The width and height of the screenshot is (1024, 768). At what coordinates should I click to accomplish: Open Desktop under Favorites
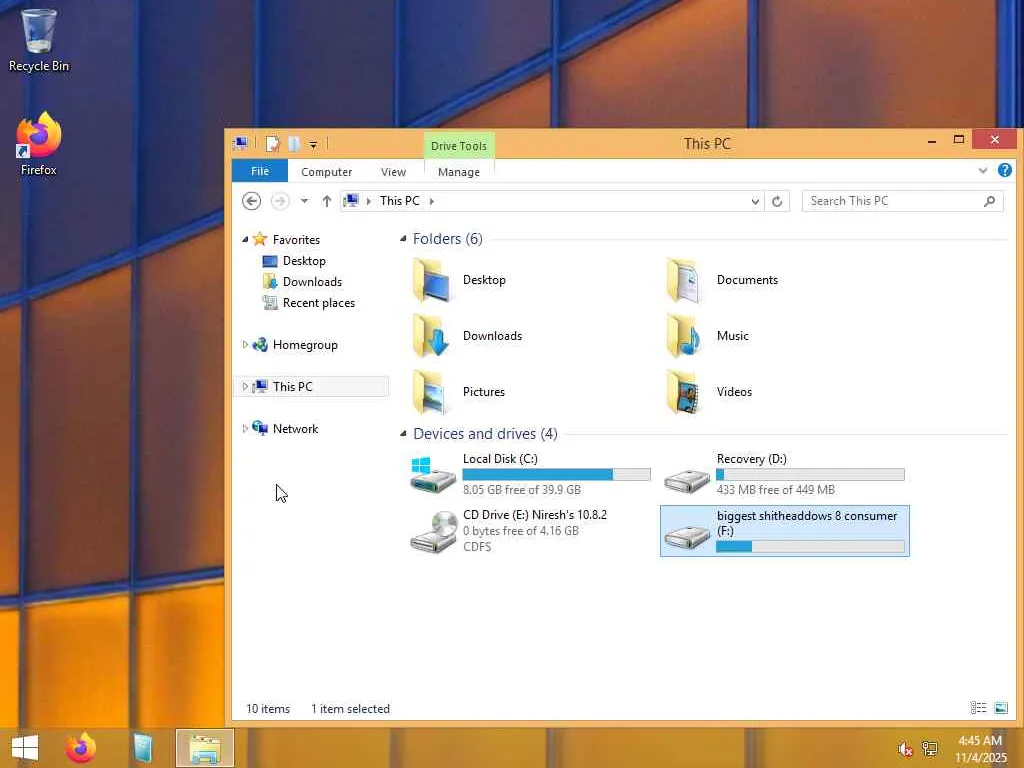tap(304, 261)
